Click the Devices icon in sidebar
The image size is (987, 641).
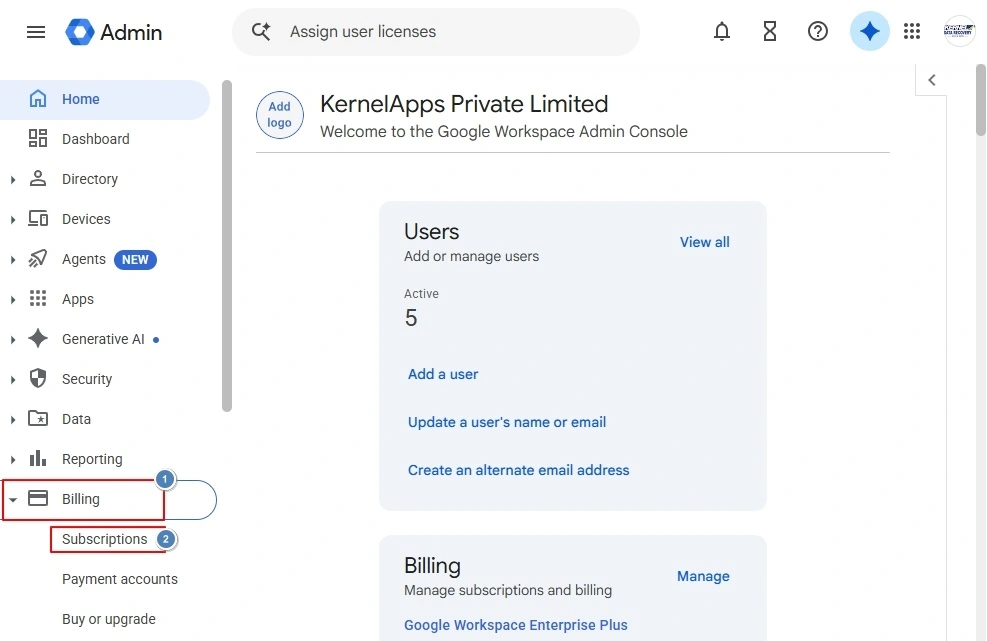coord(38,218)
